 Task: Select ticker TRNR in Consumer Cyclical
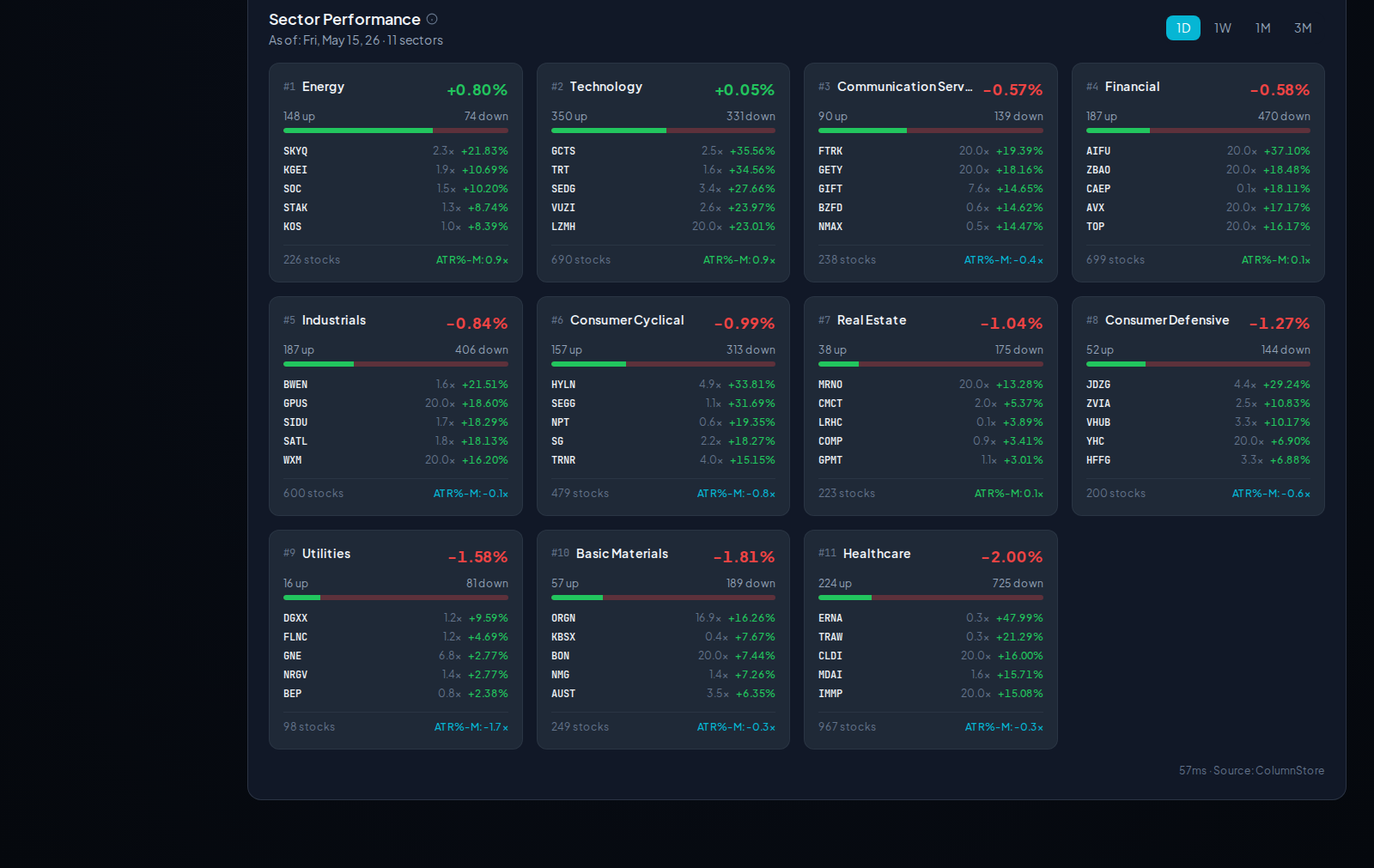click(x=563, y=460)
